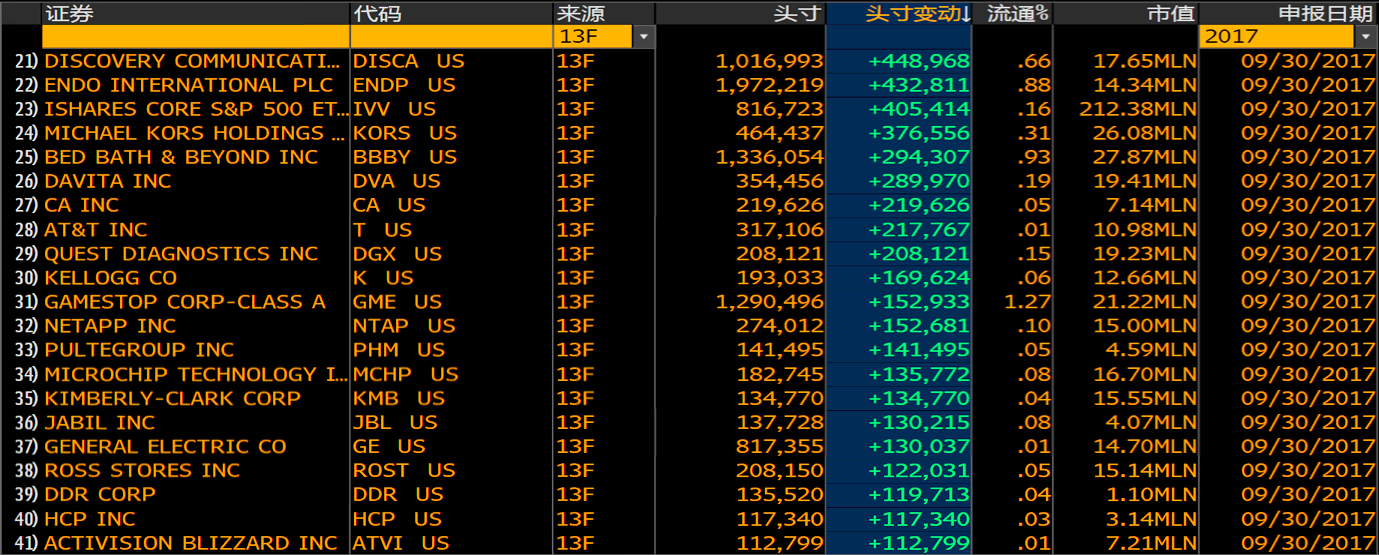The width and height of the screenshot is (1379, 555).
Task: Select ISHARES CORE S&P 500 ET... security
Action: click(x=197, y=109)
